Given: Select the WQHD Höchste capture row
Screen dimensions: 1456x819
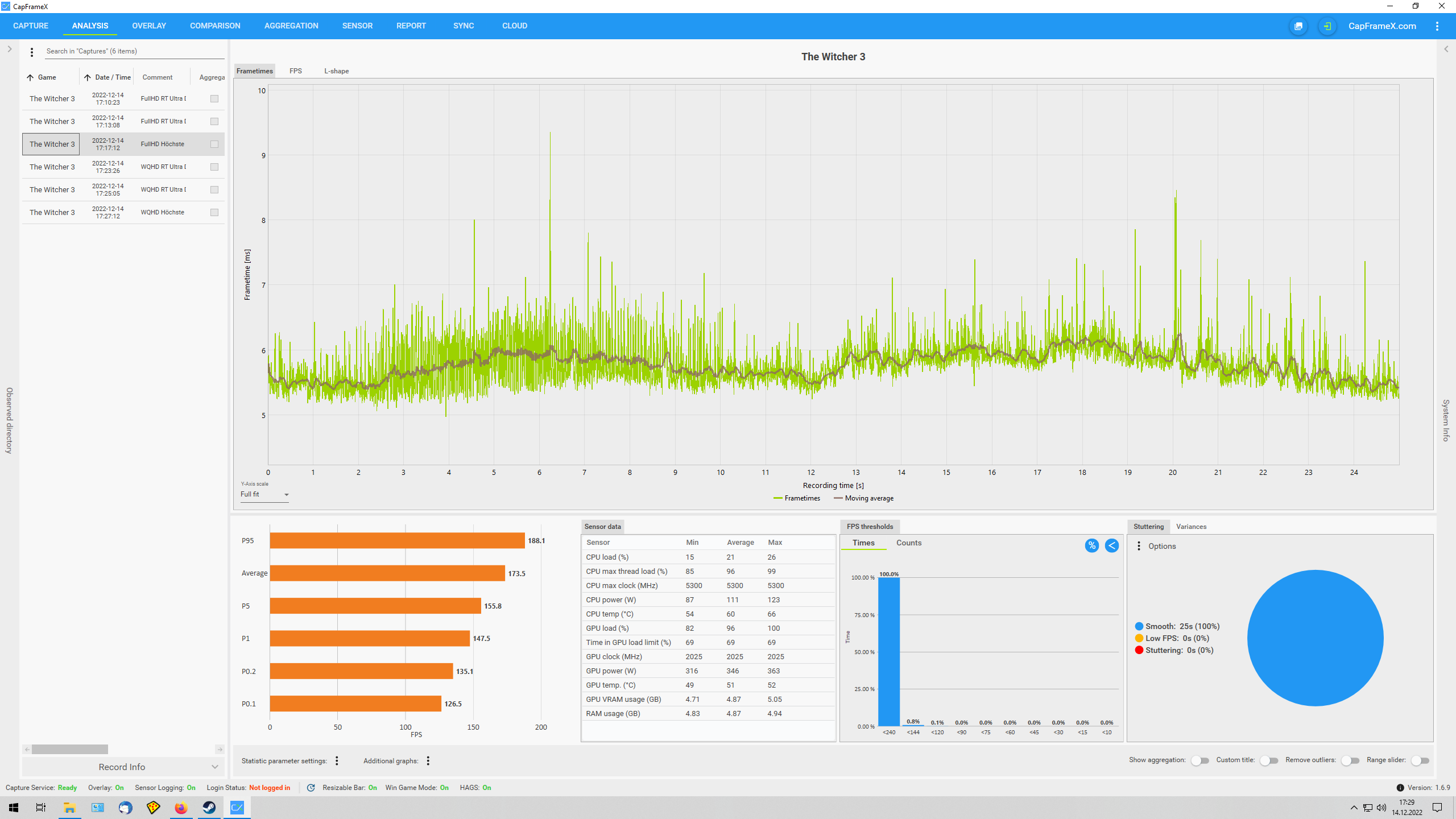Looking at the screenshot, I should click(x=123, y=213).
